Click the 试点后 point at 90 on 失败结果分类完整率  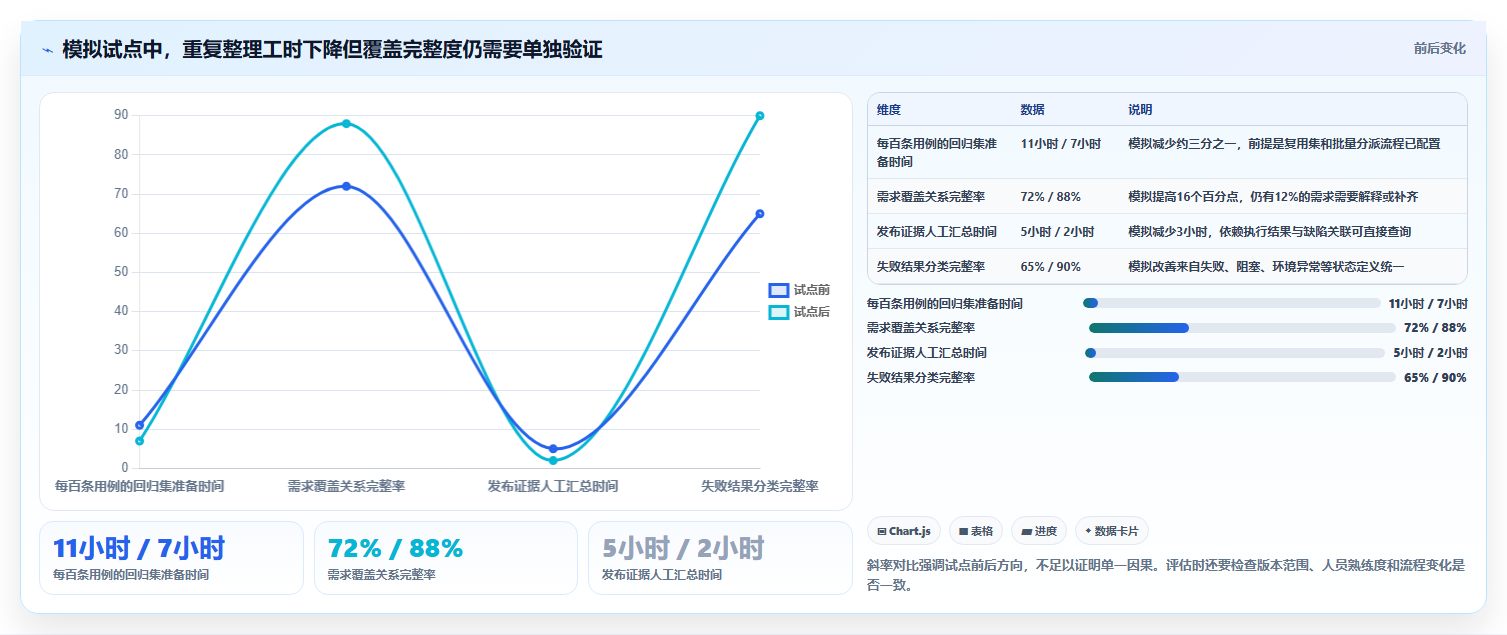(760, 116)
